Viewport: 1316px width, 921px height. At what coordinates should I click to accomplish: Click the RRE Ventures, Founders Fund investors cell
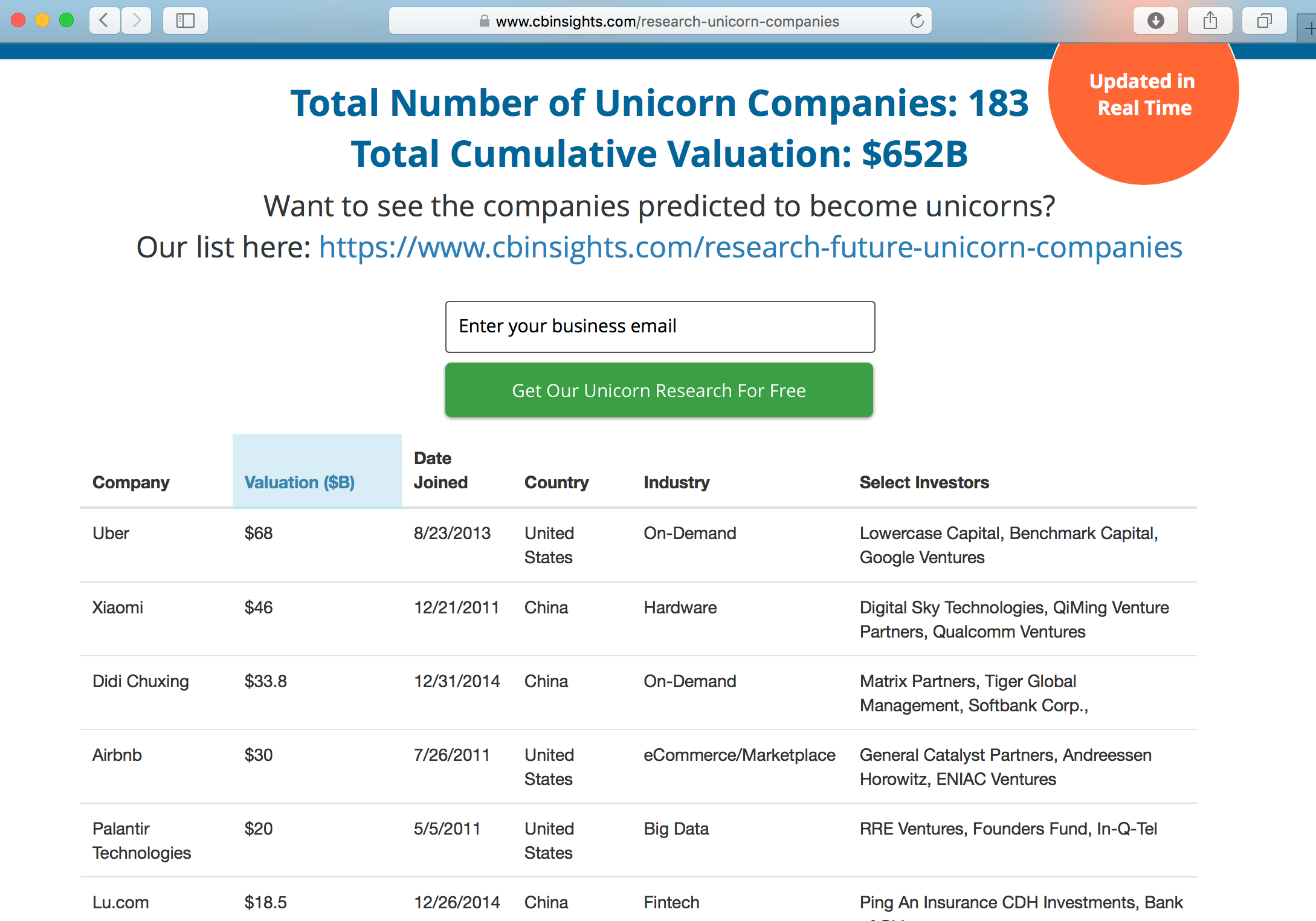coord(1008,829)
